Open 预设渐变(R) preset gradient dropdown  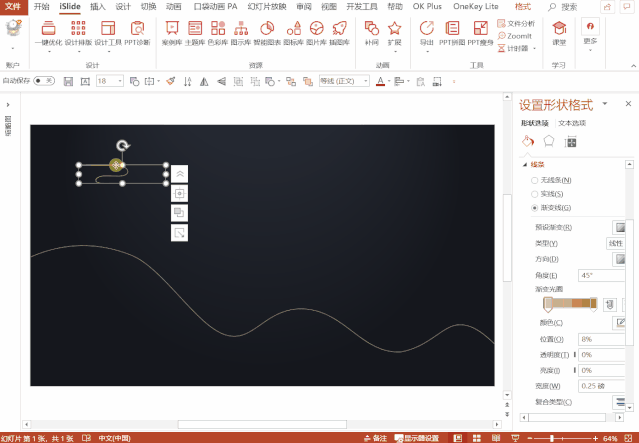coord(619,227)
